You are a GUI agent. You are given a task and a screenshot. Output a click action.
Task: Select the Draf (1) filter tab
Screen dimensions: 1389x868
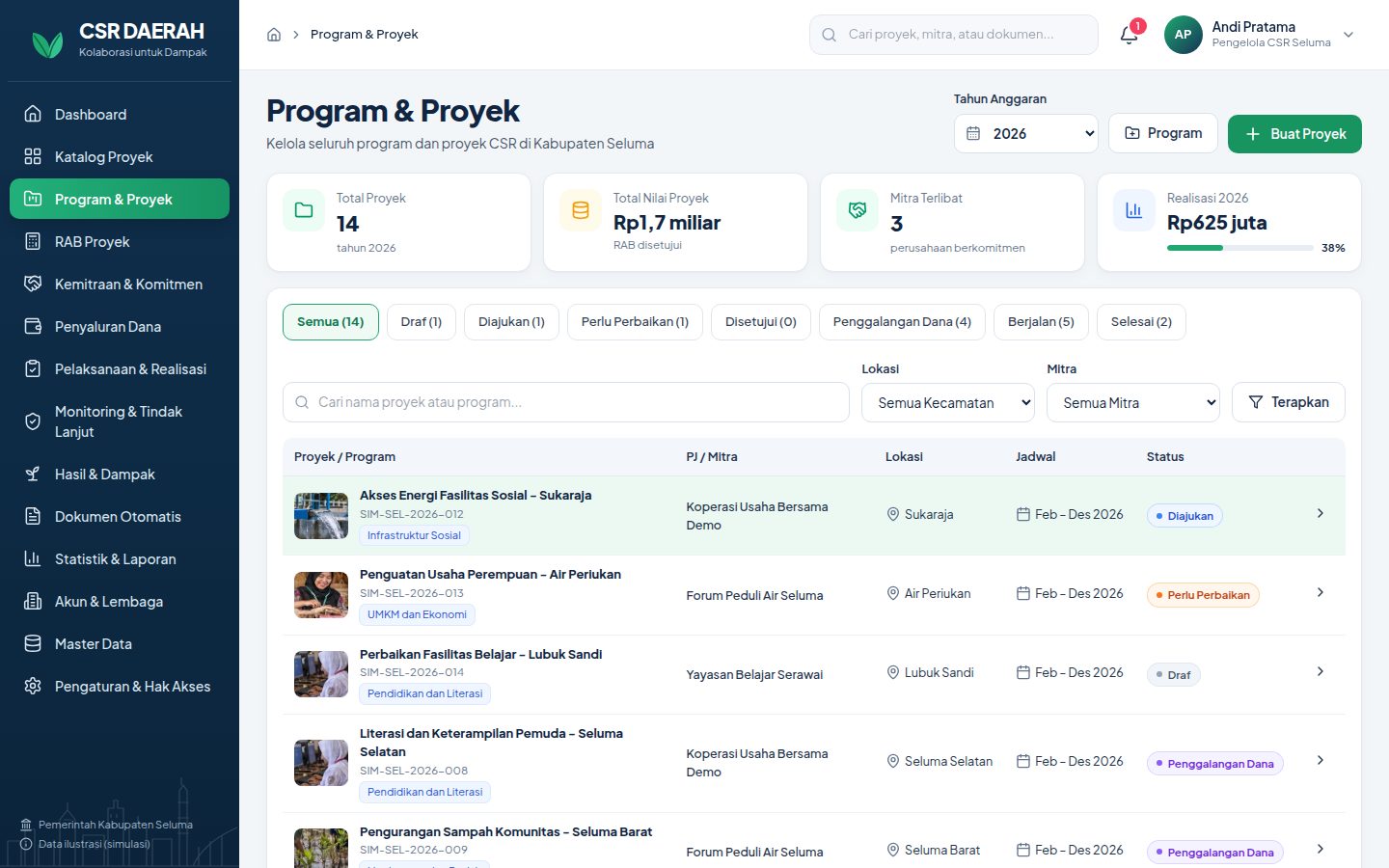(422, 322)
